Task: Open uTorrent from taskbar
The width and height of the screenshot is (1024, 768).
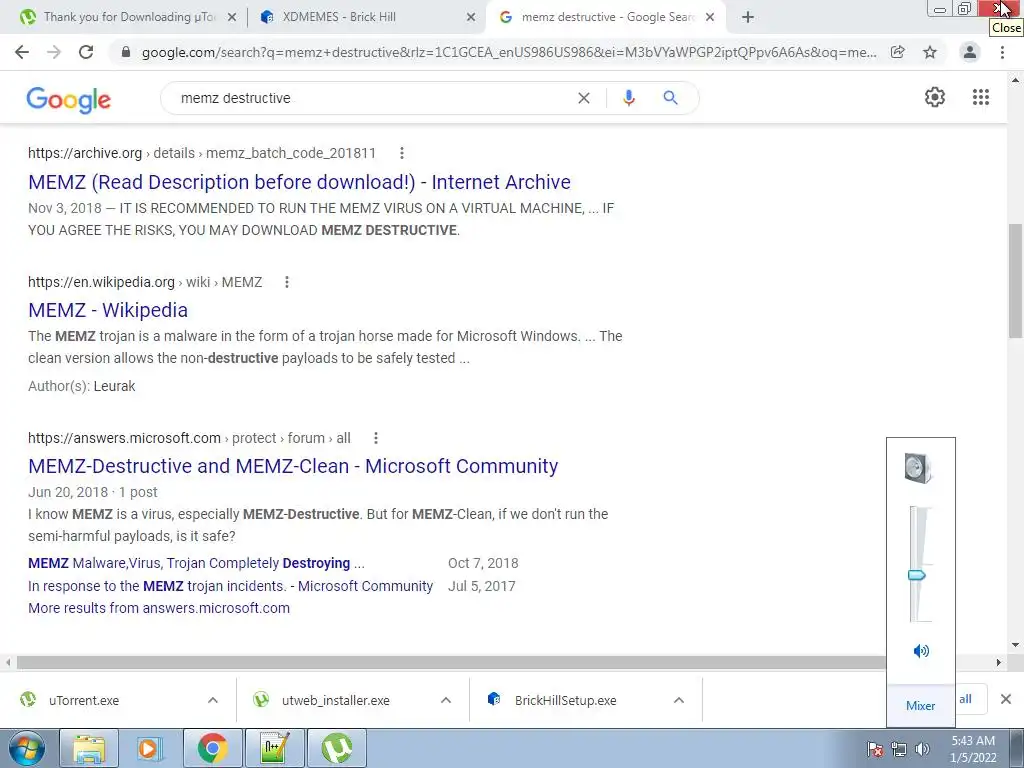Action: 336,748
